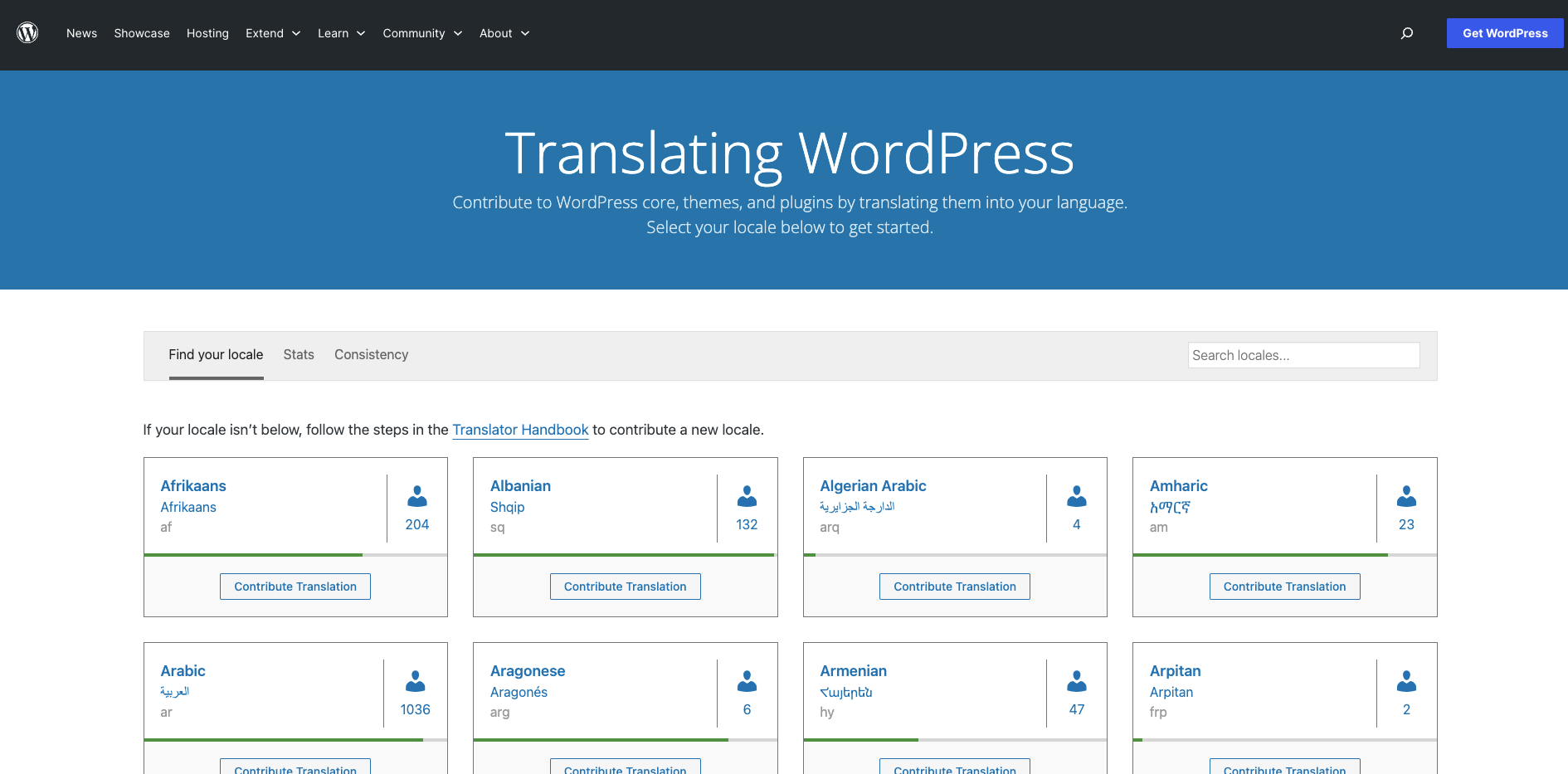This screenshot has height=774, width=1568.
Task: Click the Algerian Arabic contributors person icon
Action: (1077, 496)
